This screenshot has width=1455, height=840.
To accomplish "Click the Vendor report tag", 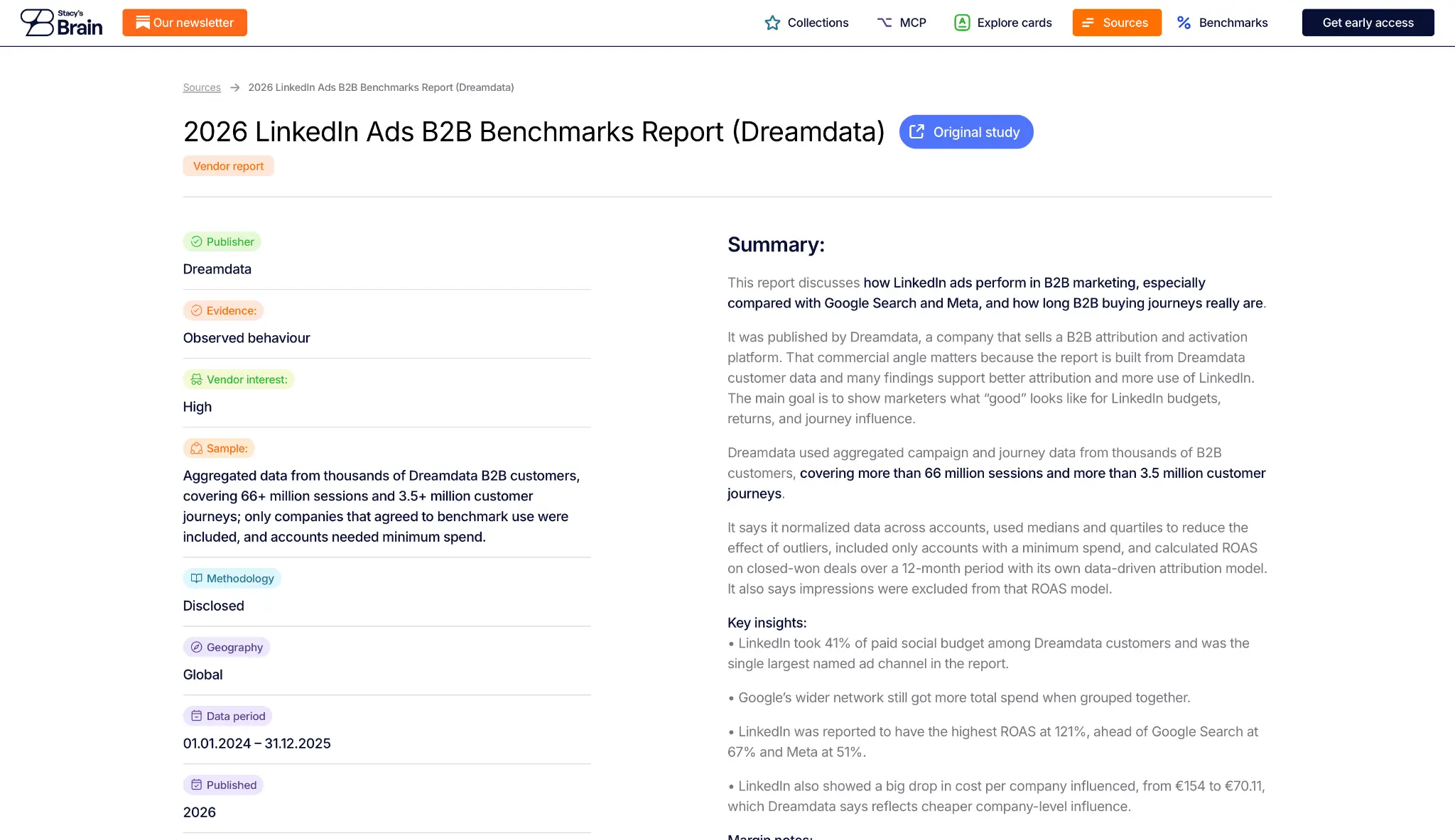I will click(x=228, y=165).
